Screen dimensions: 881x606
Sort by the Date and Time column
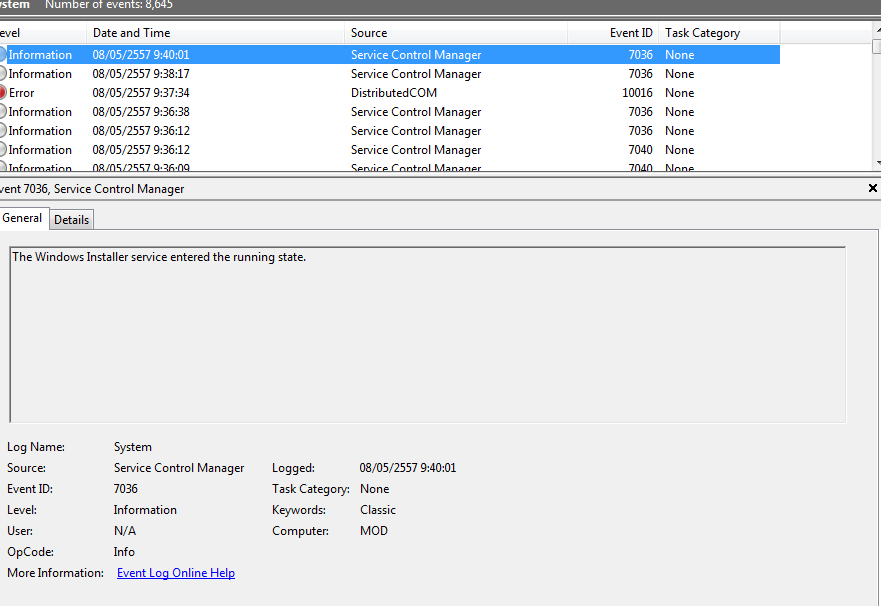pos(215,33)
